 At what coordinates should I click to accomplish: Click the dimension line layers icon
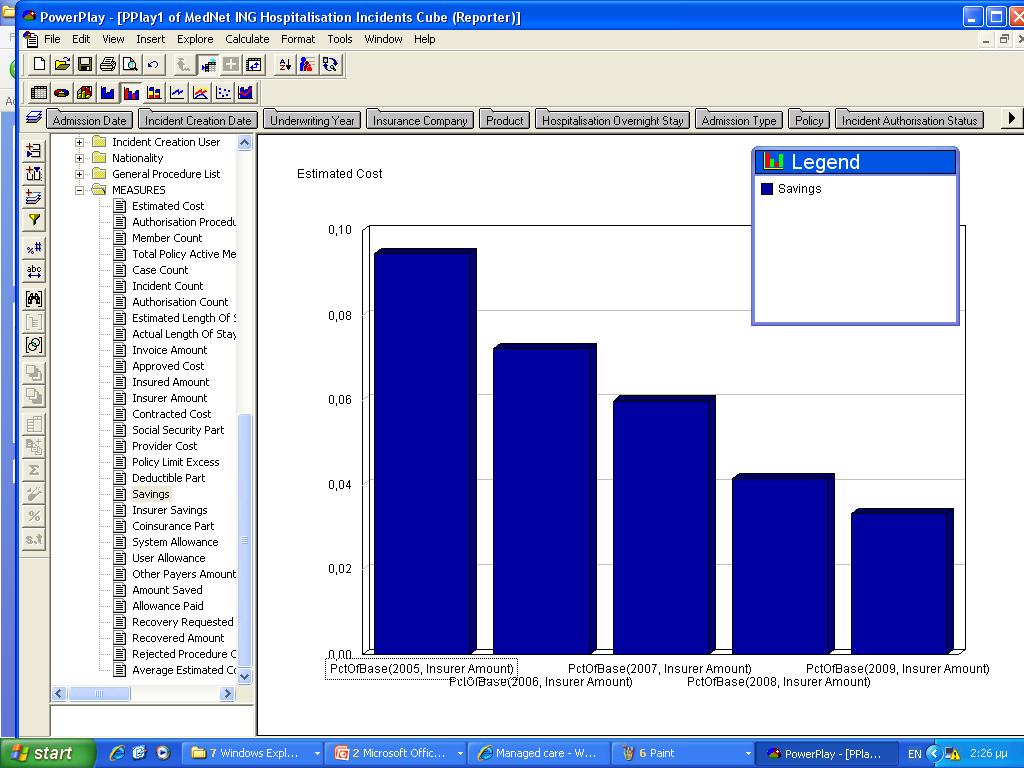[x=34, y=118]
